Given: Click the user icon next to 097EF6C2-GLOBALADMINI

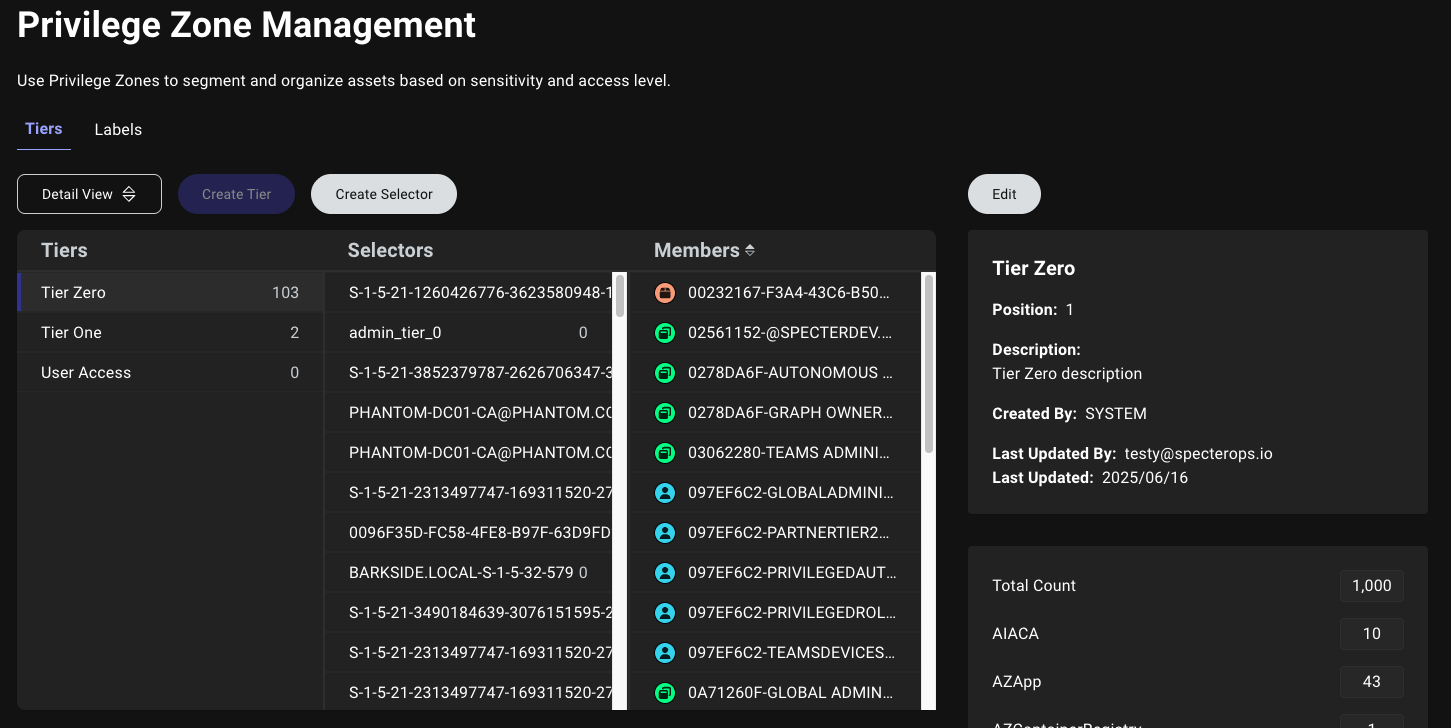Looking at the screenshot, I should pos(665,492).
